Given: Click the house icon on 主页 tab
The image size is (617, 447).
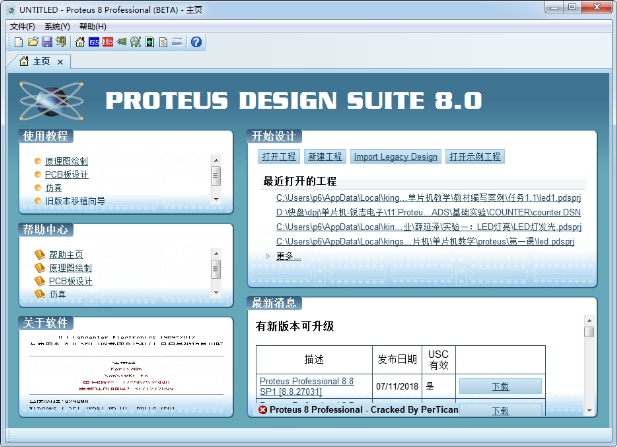Looking at the screenshot, I should pos(24,61).
